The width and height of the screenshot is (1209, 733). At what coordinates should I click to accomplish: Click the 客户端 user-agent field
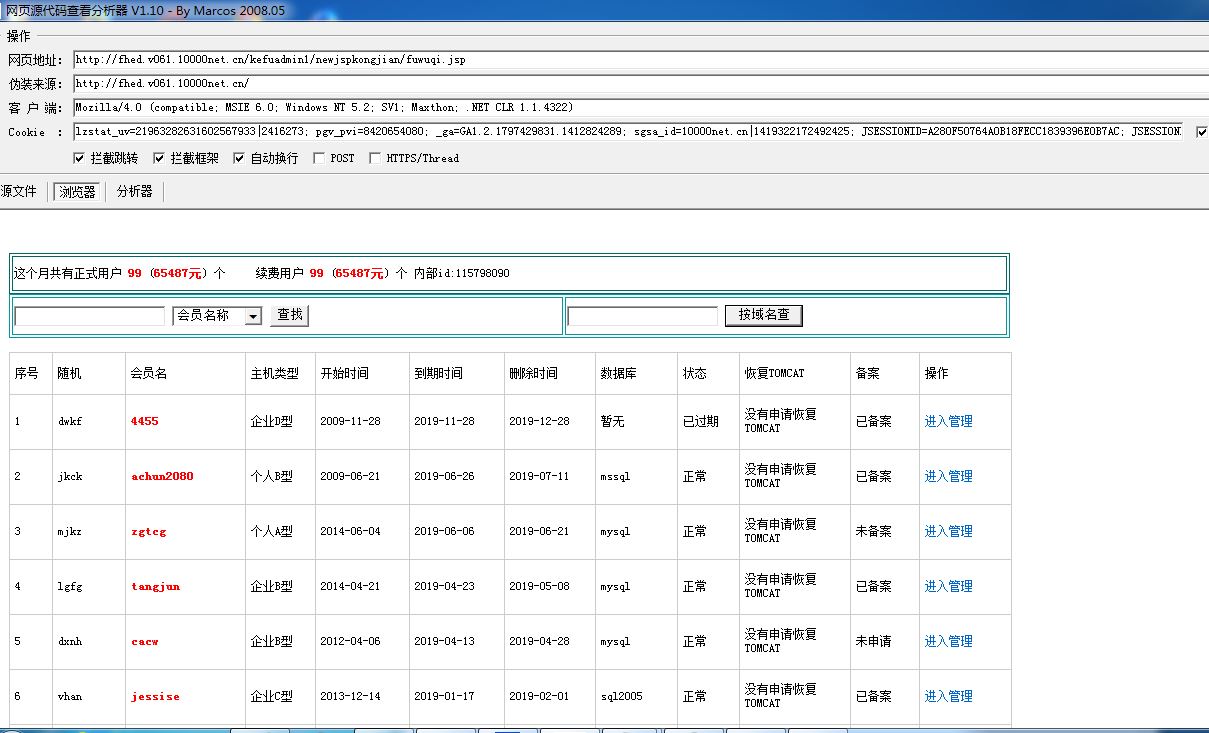coord(641,107)
